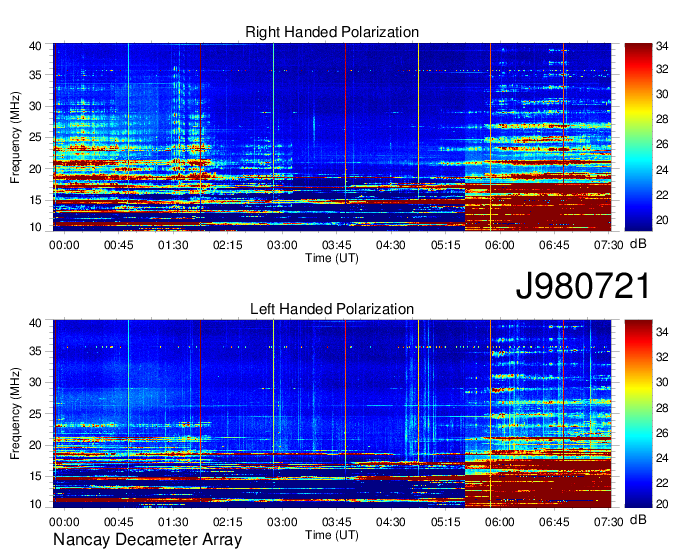680x552 pixels.
Task: Click frequency tick '35' on Left Handed plot
Action: coord(35,351)
